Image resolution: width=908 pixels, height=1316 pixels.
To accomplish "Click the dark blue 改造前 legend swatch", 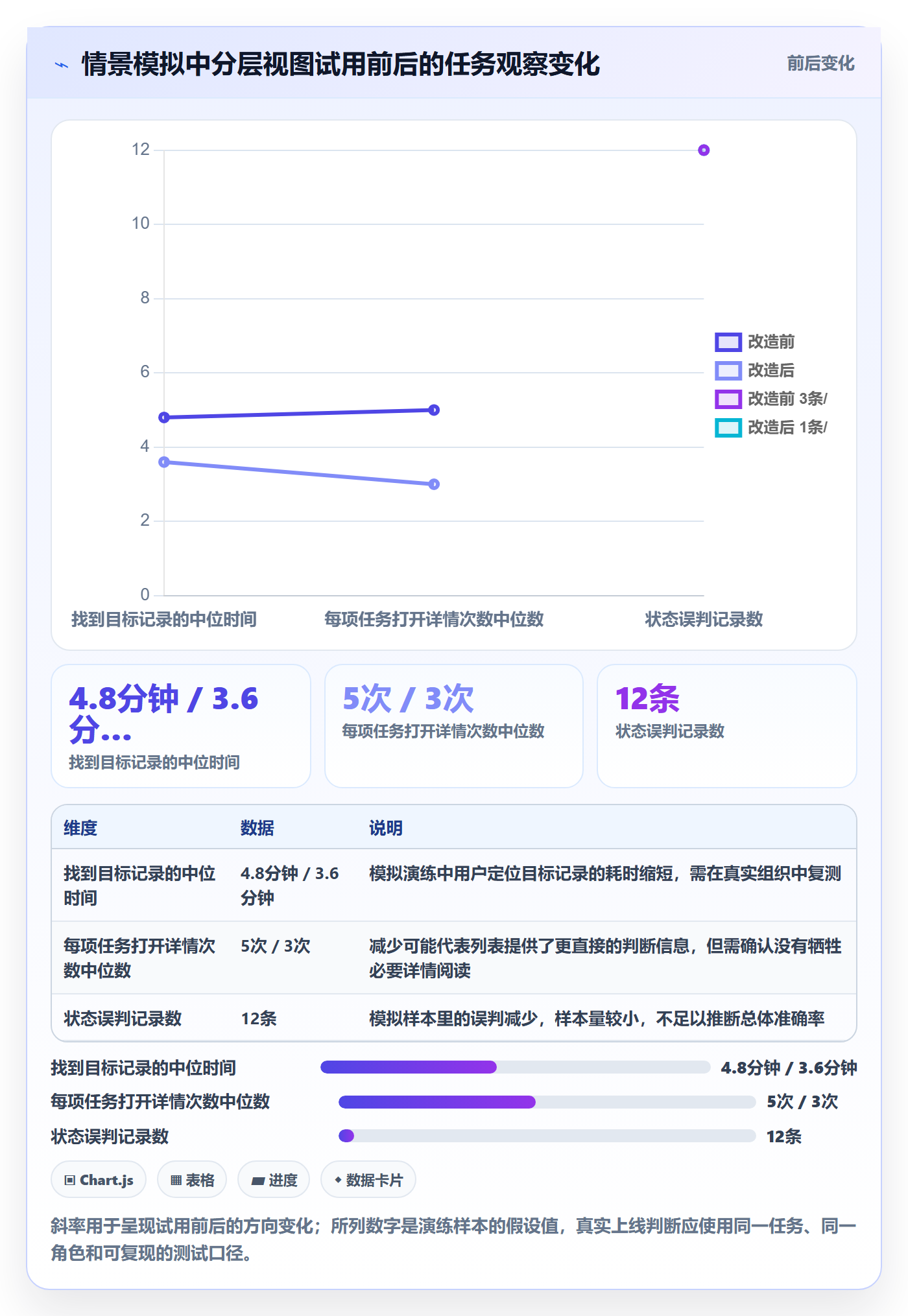I will pos(728,342).
